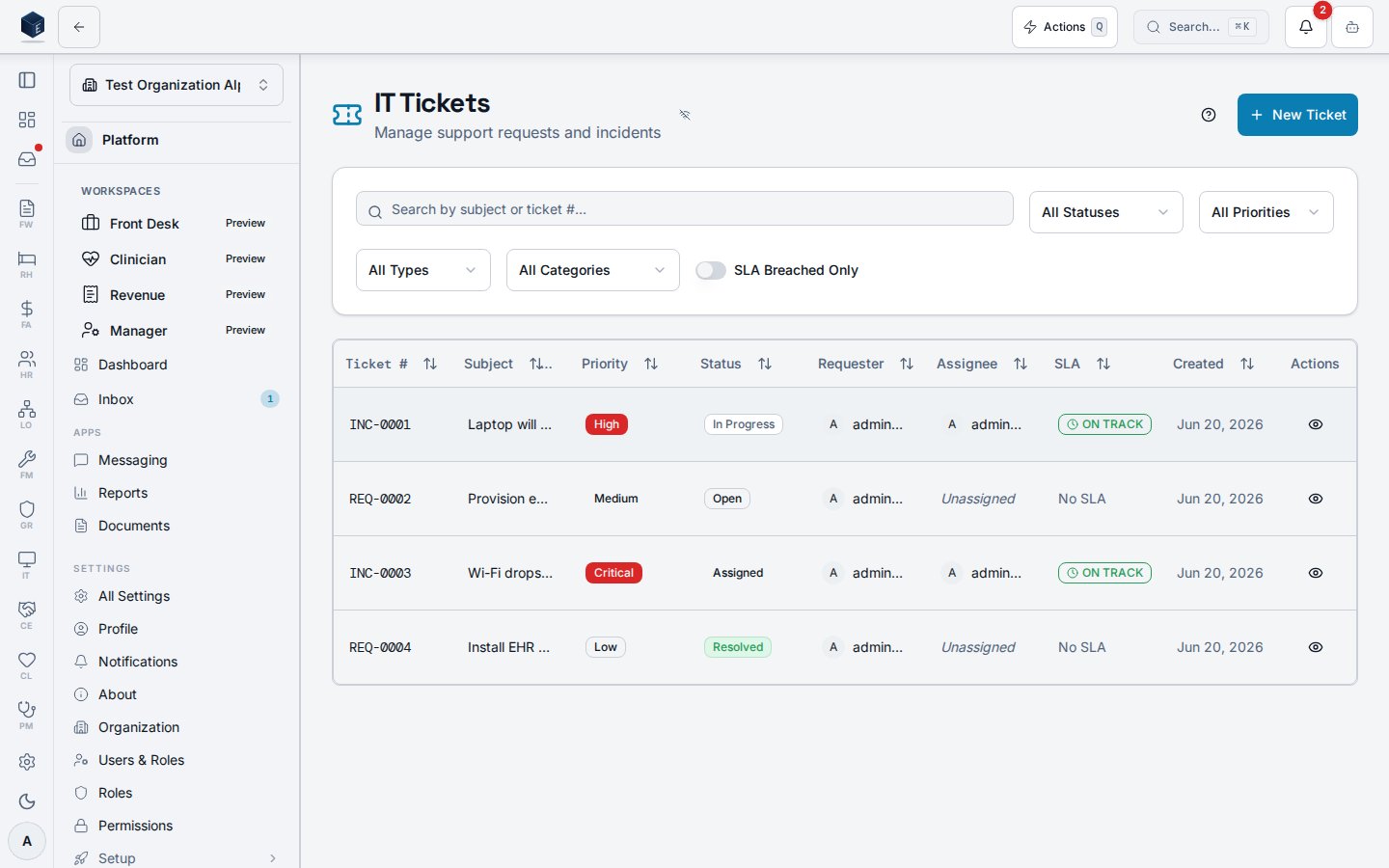
Task: Open the CL heart module icon
Action: 27,665
